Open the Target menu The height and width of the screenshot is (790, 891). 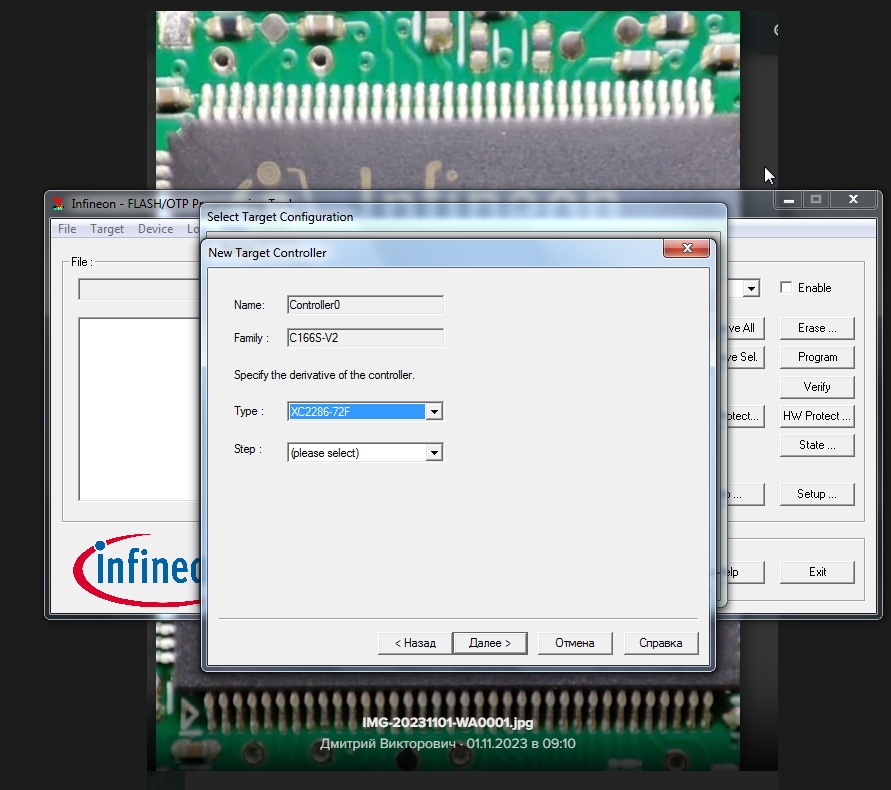[107, 229]
